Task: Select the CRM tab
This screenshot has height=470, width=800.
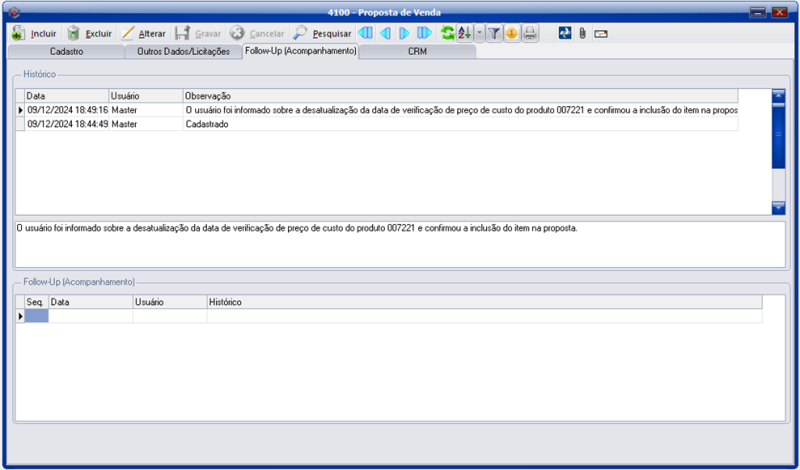Action: click(418, 50)
